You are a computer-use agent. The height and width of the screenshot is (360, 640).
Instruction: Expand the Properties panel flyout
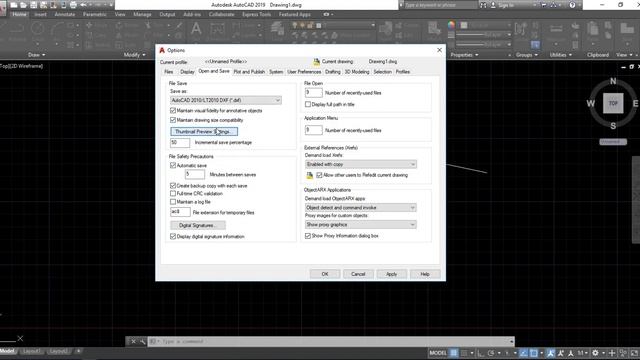pyautogui.click(x=464, y=55)
